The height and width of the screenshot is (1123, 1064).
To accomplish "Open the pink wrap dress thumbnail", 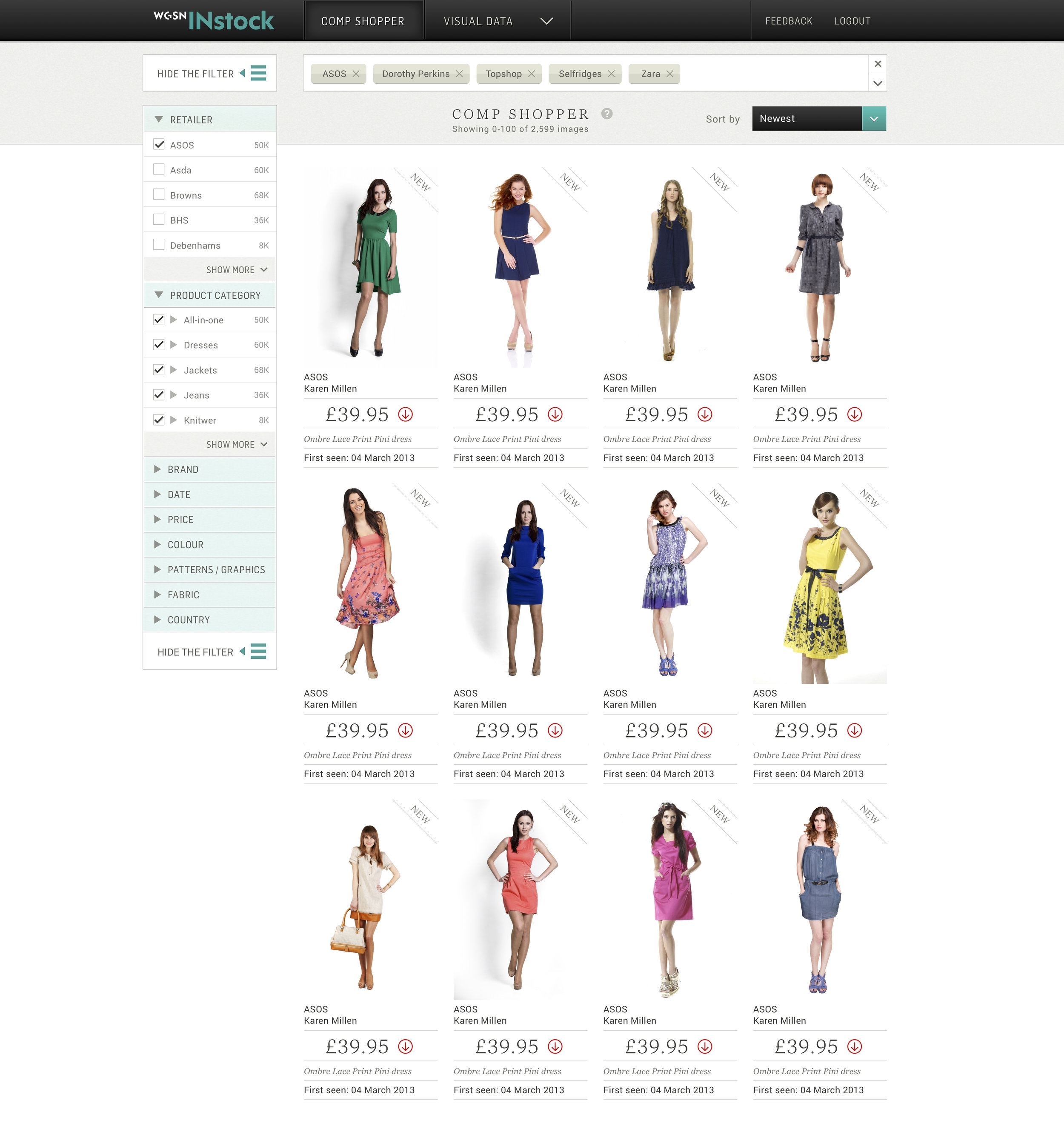I will 670,899.
